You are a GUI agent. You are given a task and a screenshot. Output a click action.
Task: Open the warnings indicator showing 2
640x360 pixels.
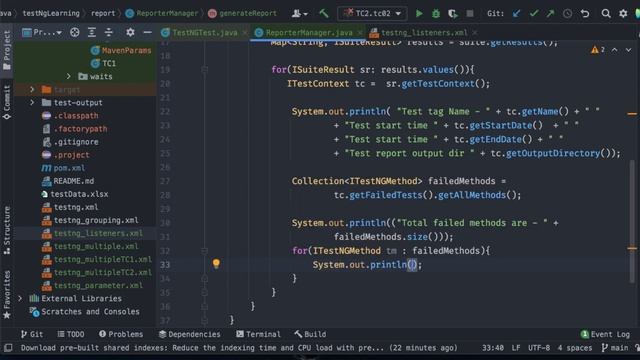click(x=598, y=49)
